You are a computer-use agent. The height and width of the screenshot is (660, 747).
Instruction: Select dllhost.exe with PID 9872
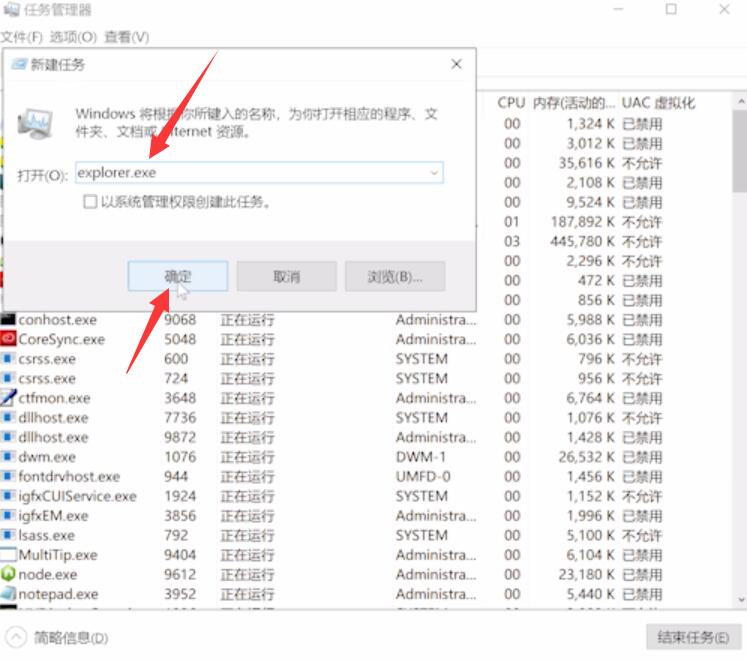coord(53,437)
